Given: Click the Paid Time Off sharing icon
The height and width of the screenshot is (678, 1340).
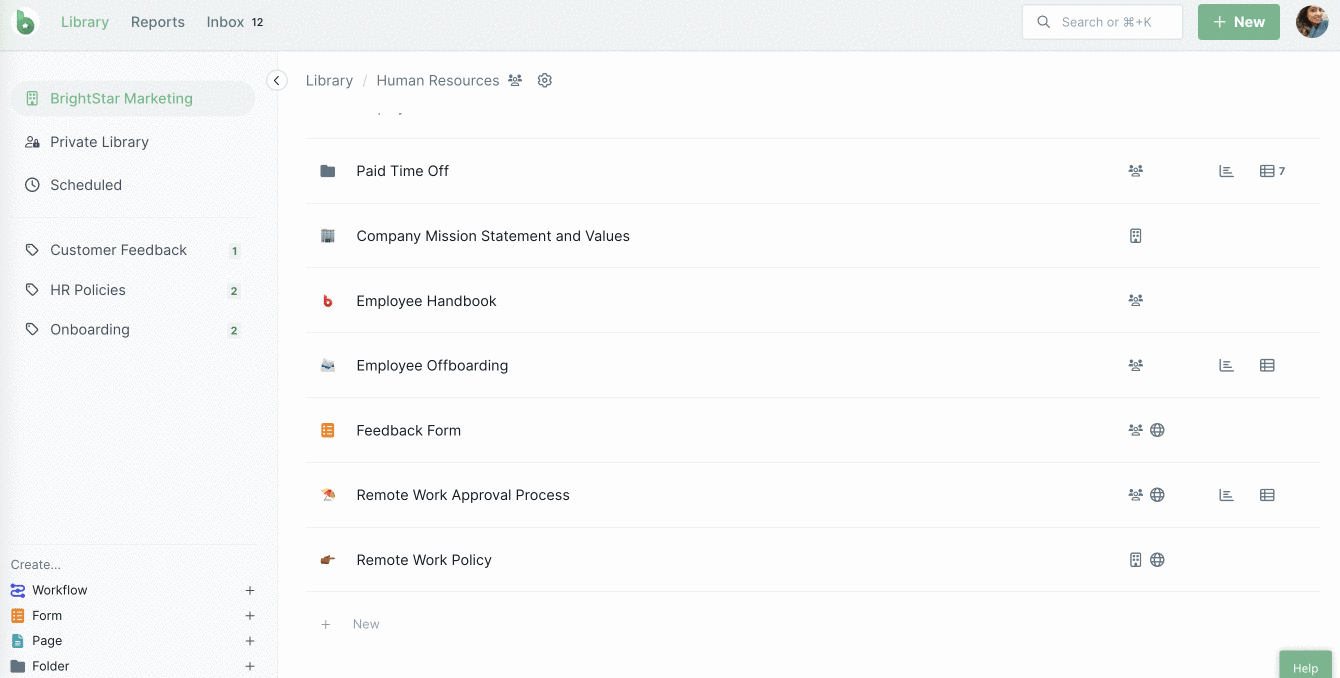Looking at the screenshot, I should (x=1136, y=171).
